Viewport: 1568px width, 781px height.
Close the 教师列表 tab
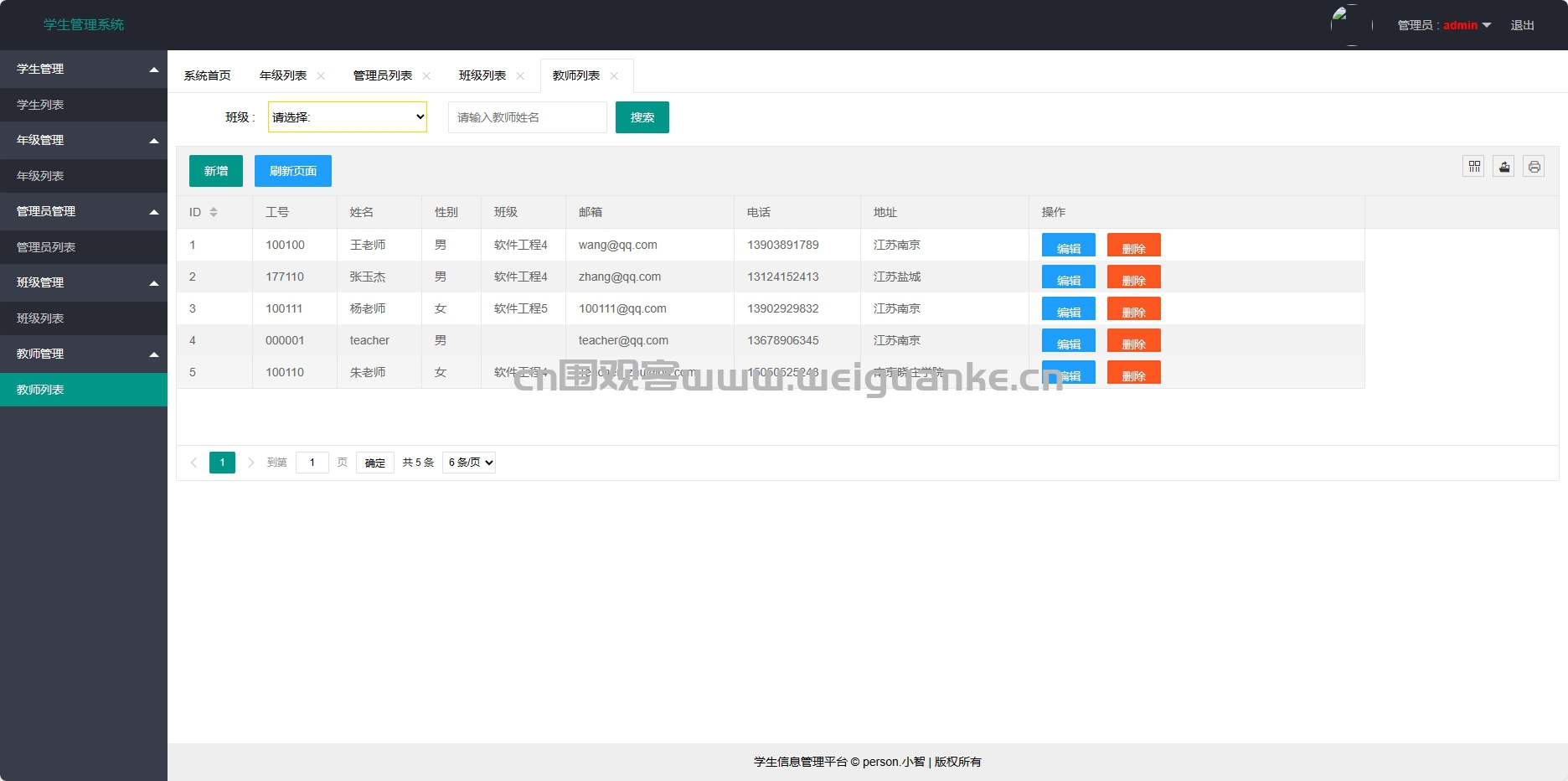(x=614, y=76)
